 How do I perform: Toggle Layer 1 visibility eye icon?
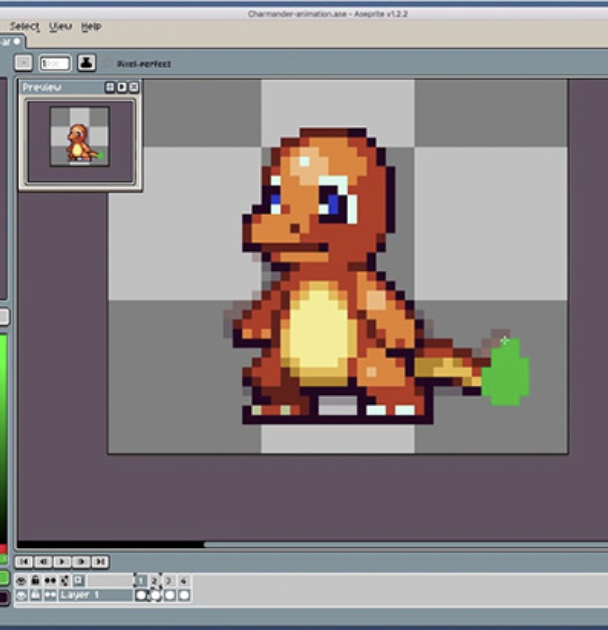[22, 595]
